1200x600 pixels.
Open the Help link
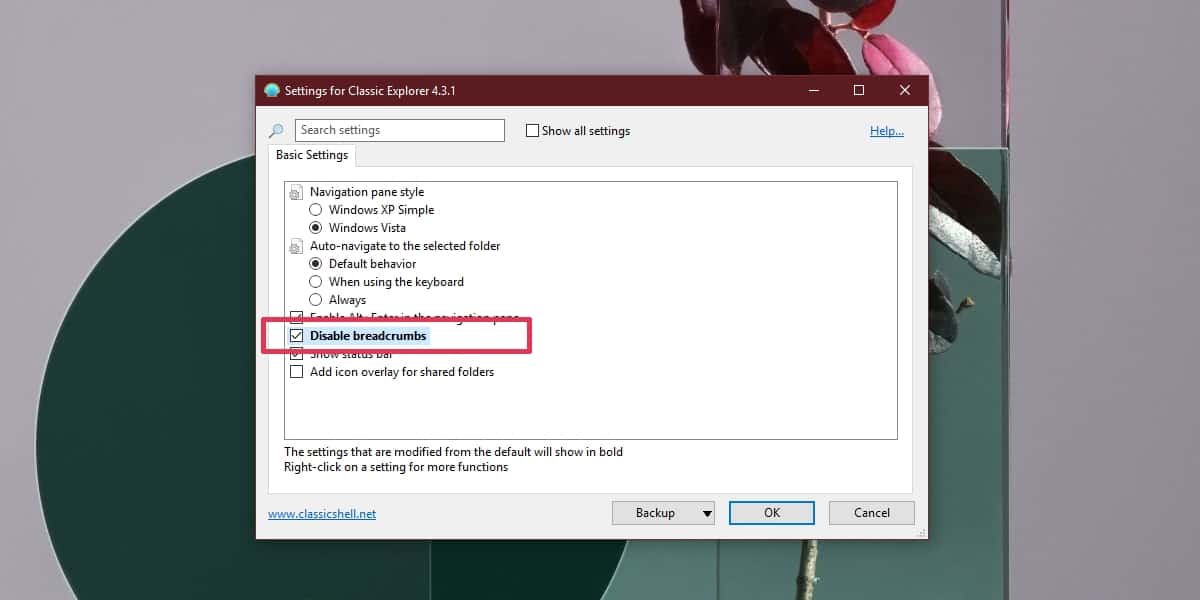[x=886, y=131]
